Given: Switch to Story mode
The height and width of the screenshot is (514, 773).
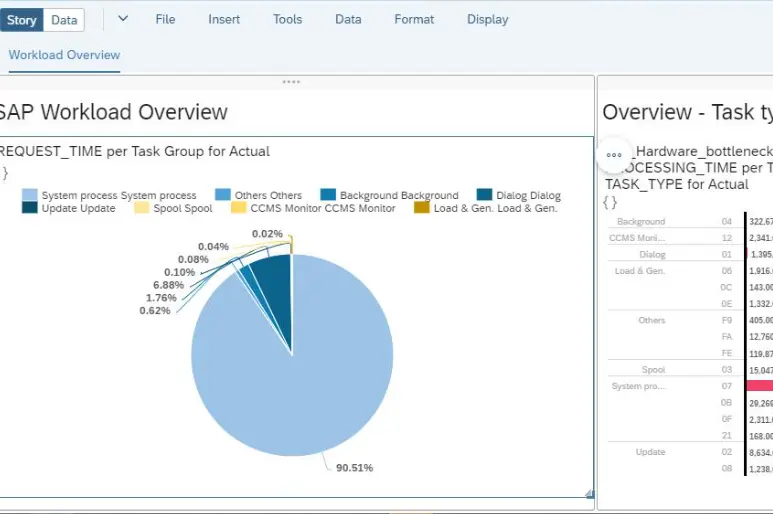Looking at the screenshot, I should 22,20.
